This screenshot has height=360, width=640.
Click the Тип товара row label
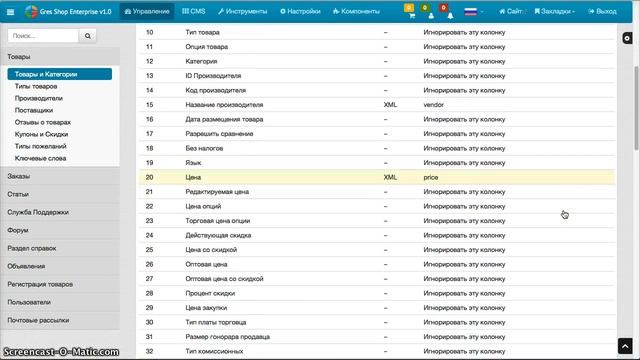pyautogui.click(x=202, y=32)
